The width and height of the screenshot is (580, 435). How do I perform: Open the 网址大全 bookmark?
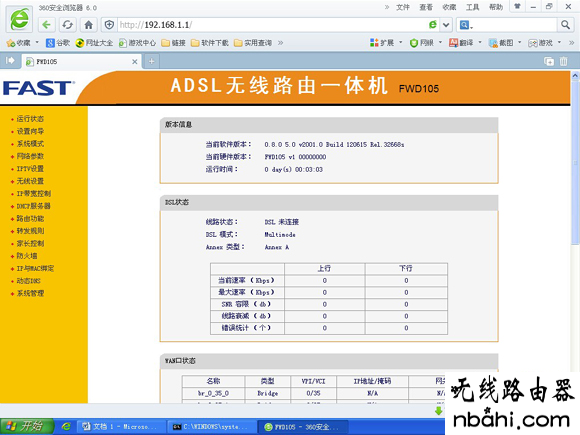coord(94,43)
